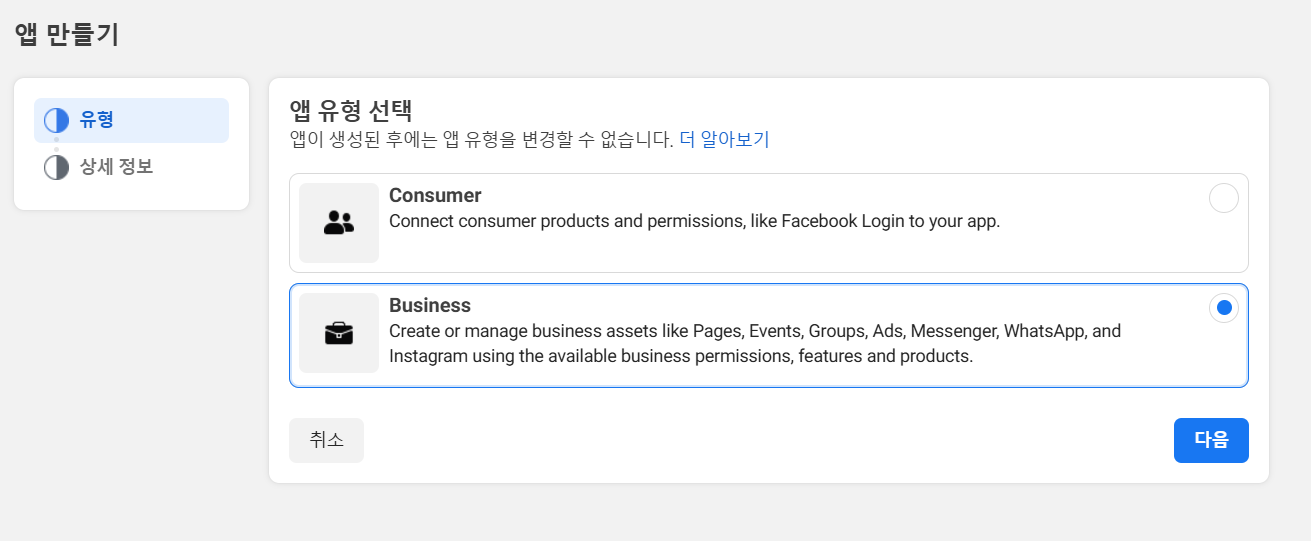This screenshot has width=1311, height=541.
Task: Click the Business description mentioning WhatsApp
Action: [x=755, y=343]
